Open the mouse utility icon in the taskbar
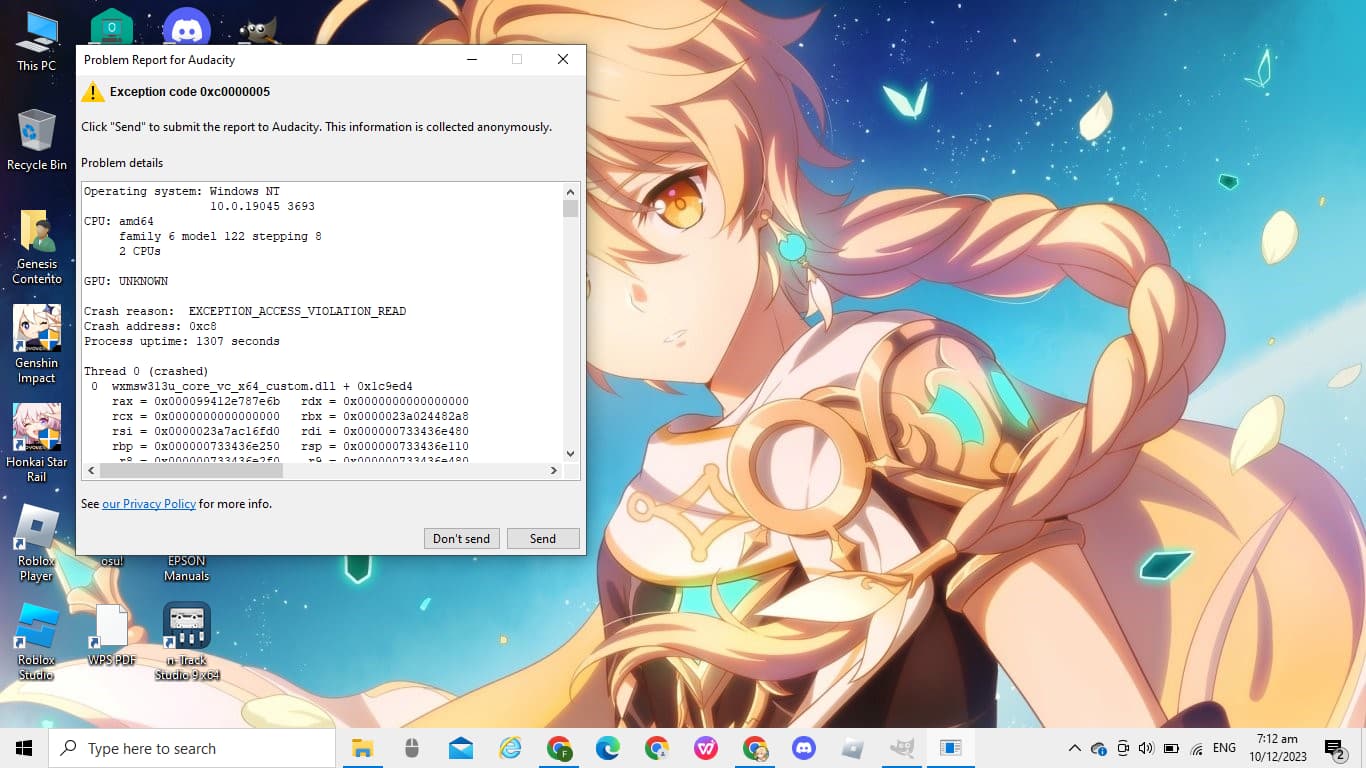Viewport: 1366px width, 768px height. pyautogui.click(x=412, y=748)
